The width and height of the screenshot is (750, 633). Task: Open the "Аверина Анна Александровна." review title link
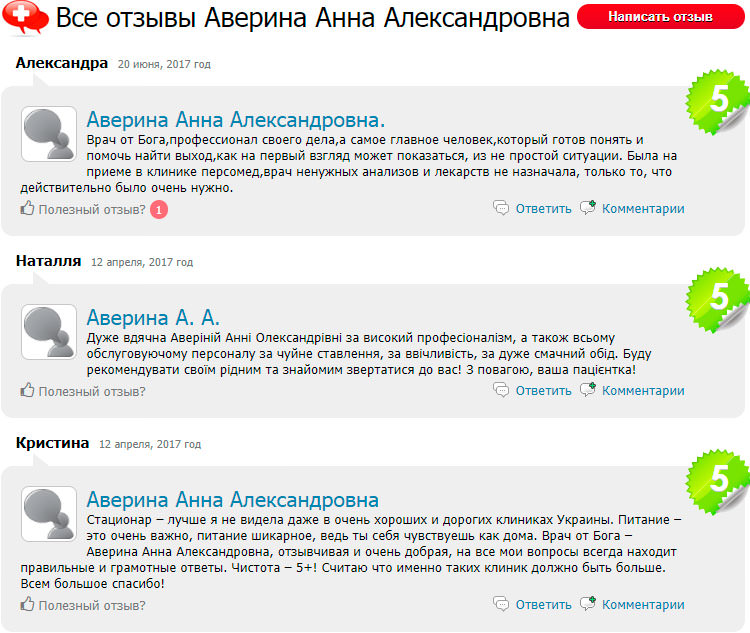(235, 120)
